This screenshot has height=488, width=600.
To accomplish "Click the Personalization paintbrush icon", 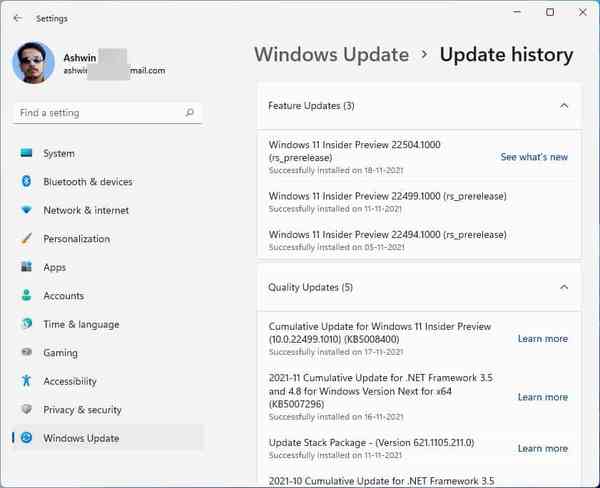I will [26, 239].
